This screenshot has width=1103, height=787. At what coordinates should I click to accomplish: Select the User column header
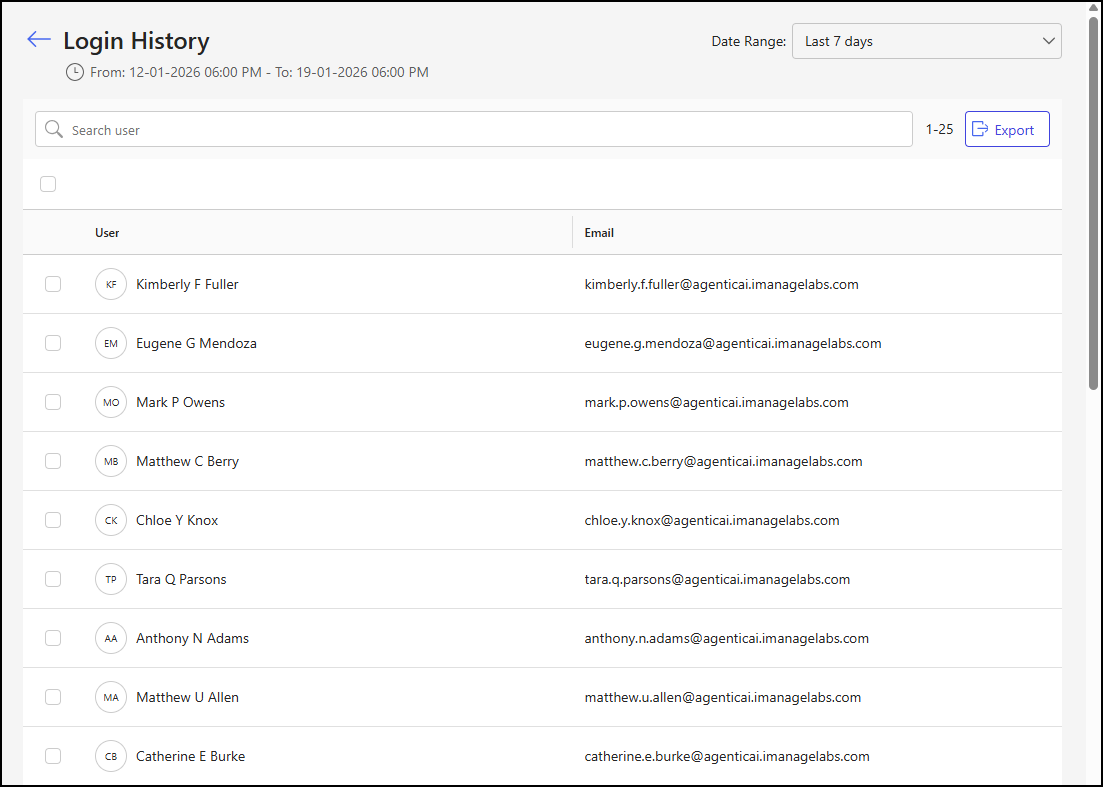(106, 232)
